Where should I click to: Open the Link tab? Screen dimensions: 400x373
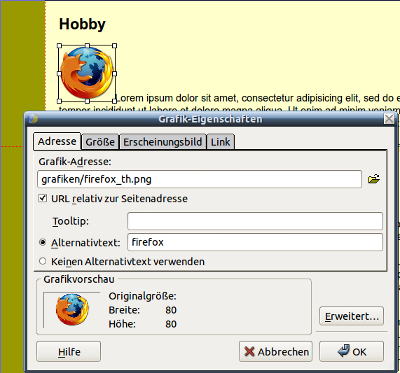[220, 142]
